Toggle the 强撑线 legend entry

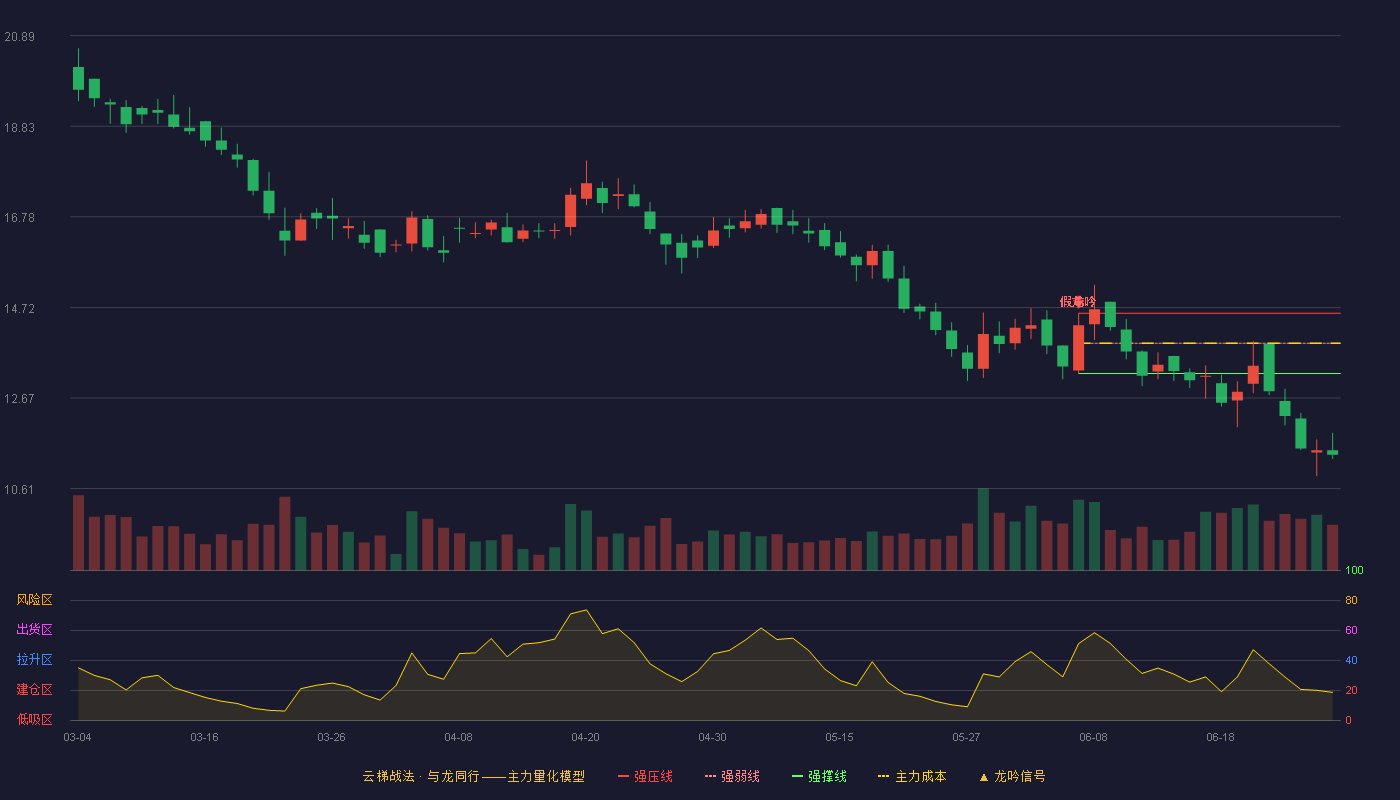click(819, 776)
